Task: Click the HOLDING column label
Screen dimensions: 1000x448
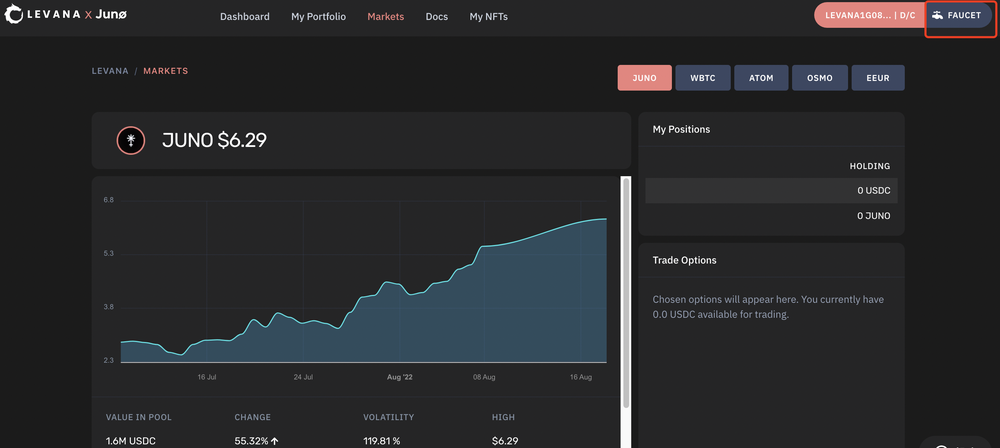Action: click(x=870, y=166)
